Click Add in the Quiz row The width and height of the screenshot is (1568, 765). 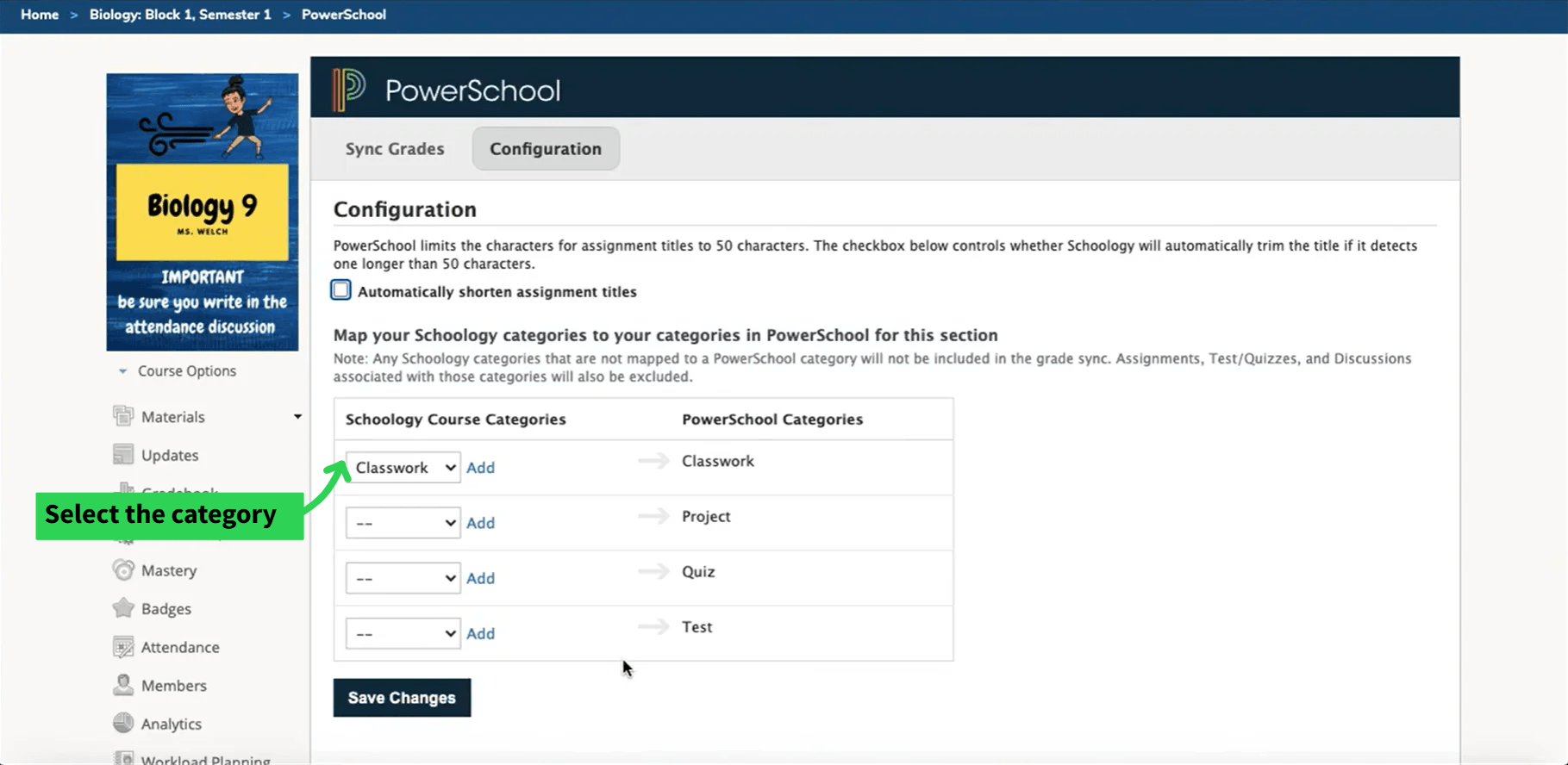(x=480, y=578)
